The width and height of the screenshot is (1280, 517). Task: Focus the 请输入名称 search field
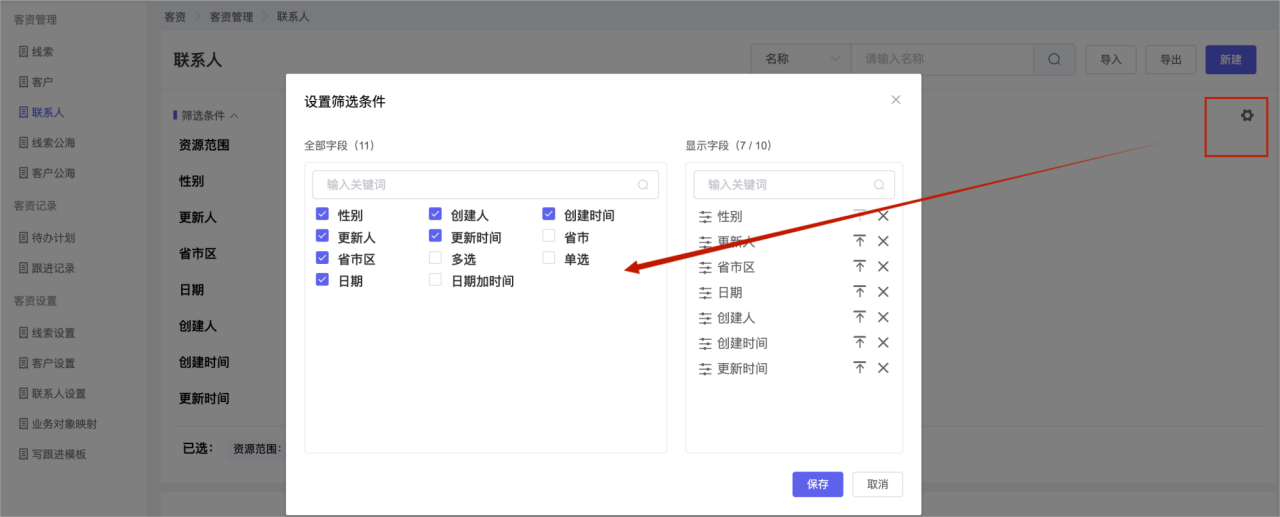(x=943, y=59)
